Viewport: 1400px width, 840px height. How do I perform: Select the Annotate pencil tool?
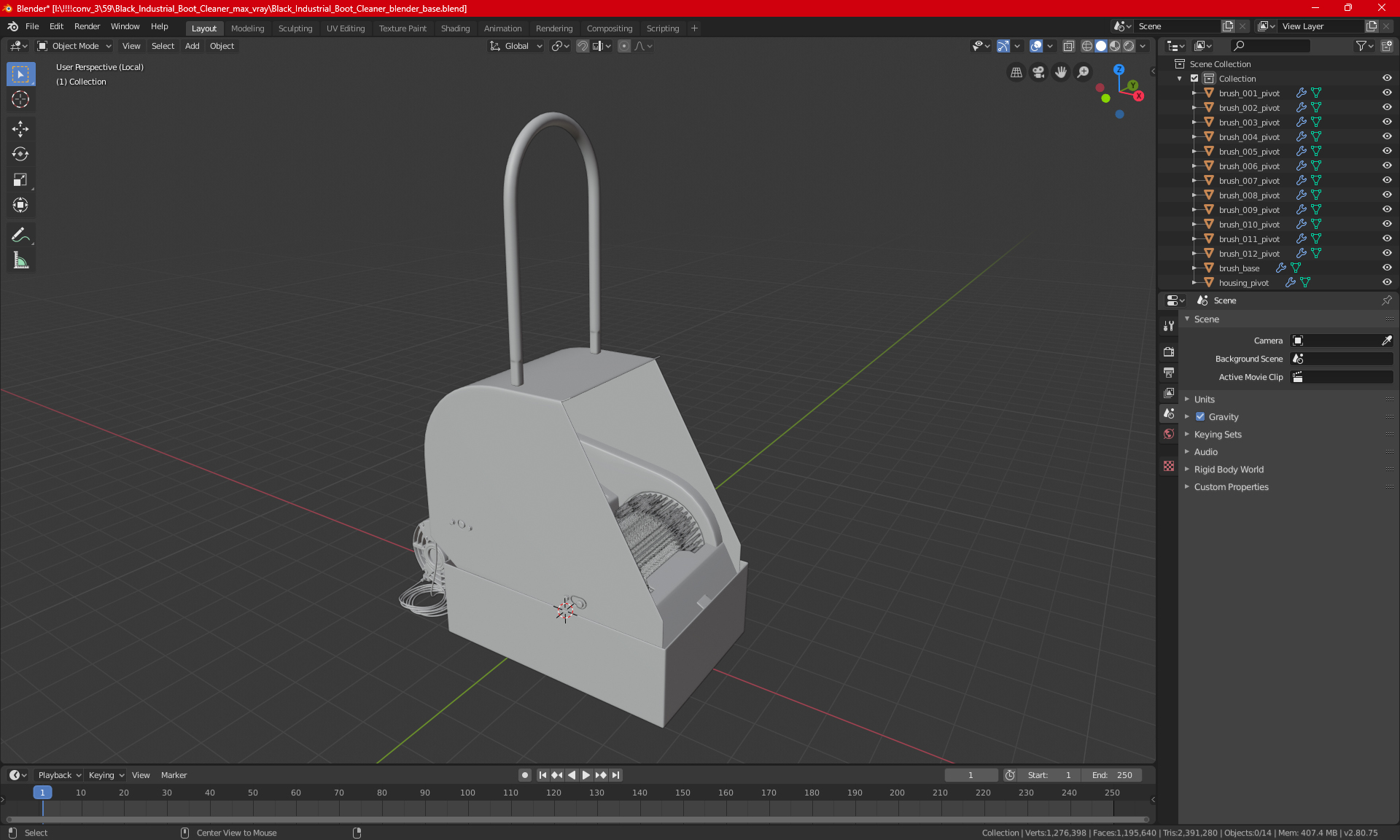click(x=20, y=235)
